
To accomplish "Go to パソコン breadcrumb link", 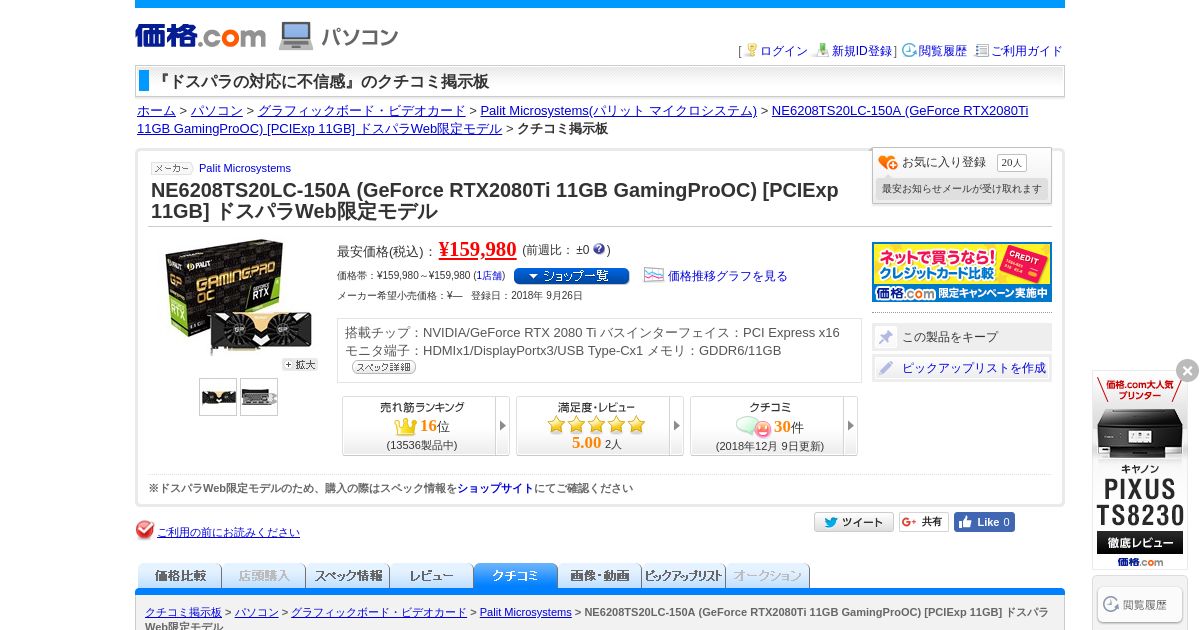I will click(x=217, y=111).
